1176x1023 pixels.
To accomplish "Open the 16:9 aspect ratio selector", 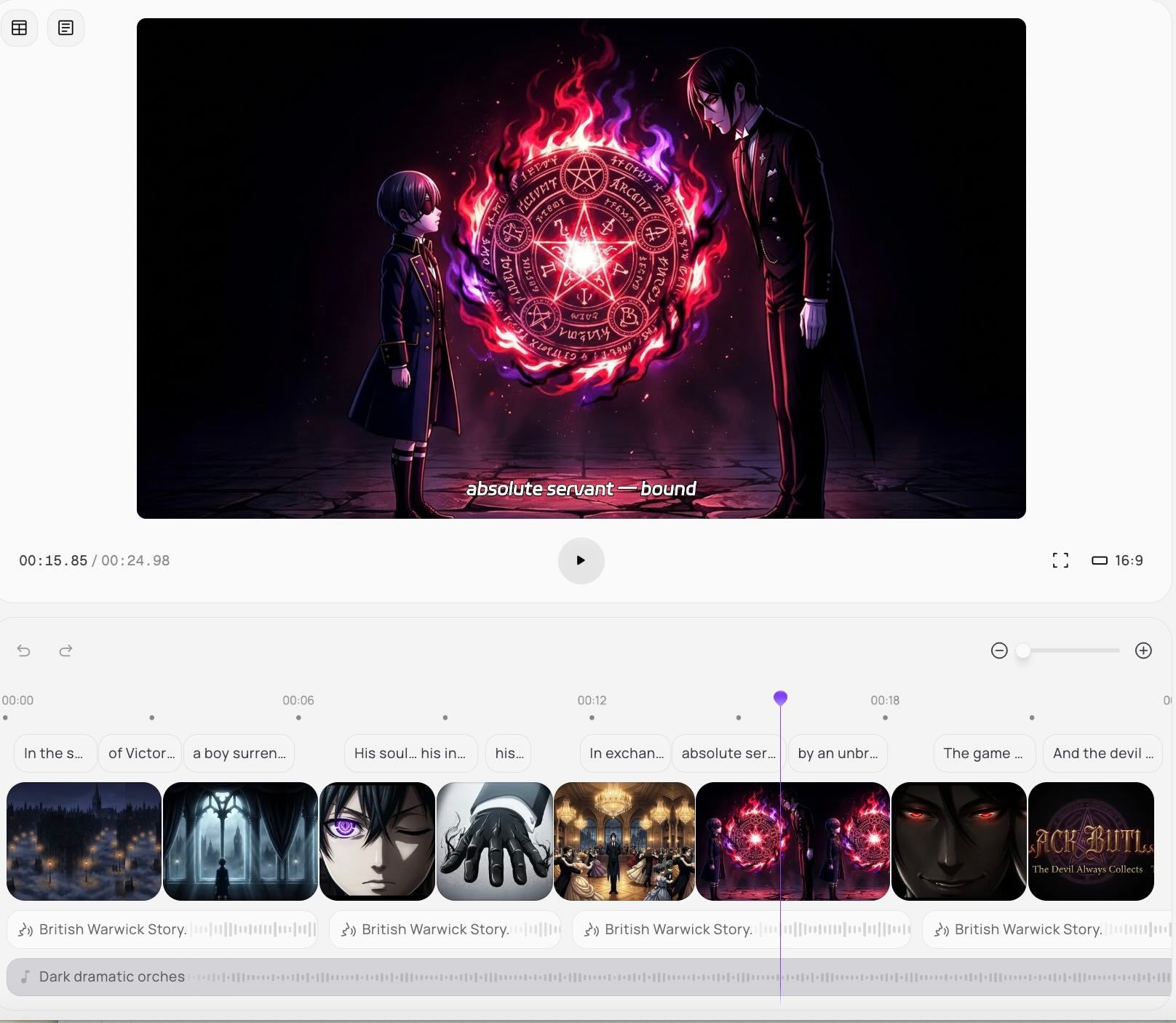I will tap(1117, 560).
